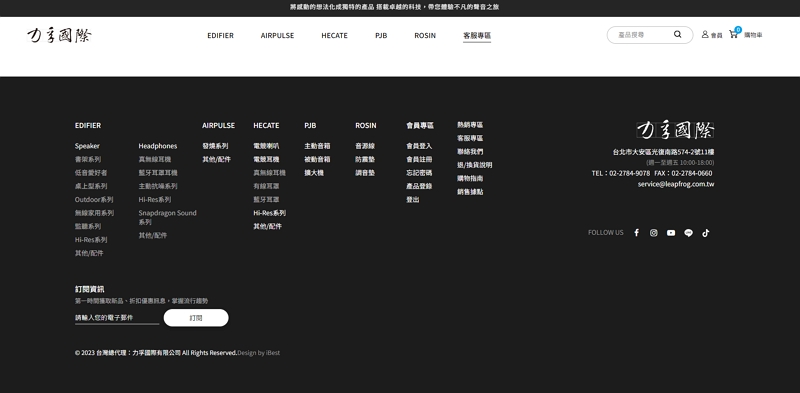Open 無線家用系列 link
Screen dimensions: 800x393
(94, 213)
